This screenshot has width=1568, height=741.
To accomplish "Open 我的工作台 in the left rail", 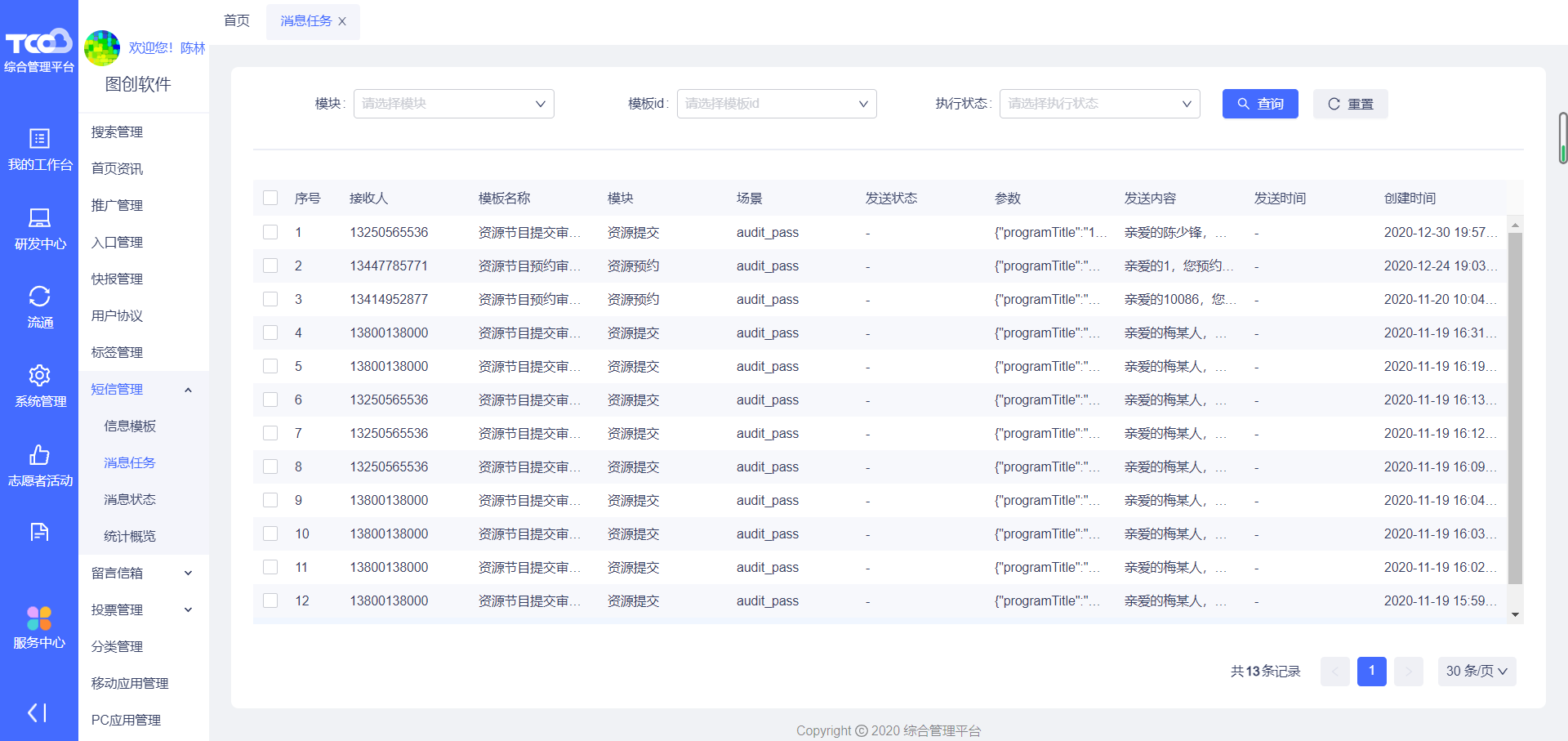I will coord(39,150).
